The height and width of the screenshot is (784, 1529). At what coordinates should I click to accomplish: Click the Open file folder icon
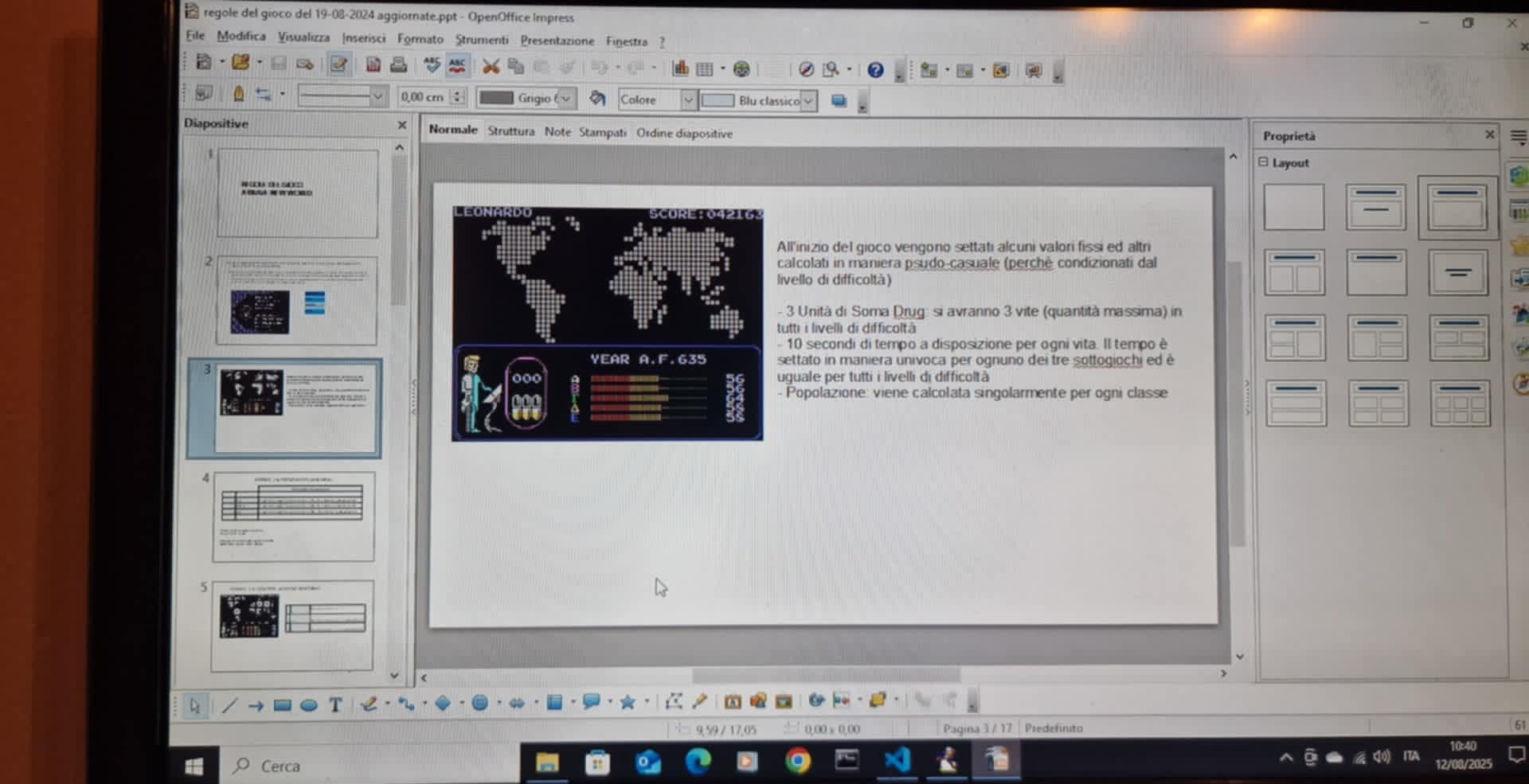pos(240,63)
